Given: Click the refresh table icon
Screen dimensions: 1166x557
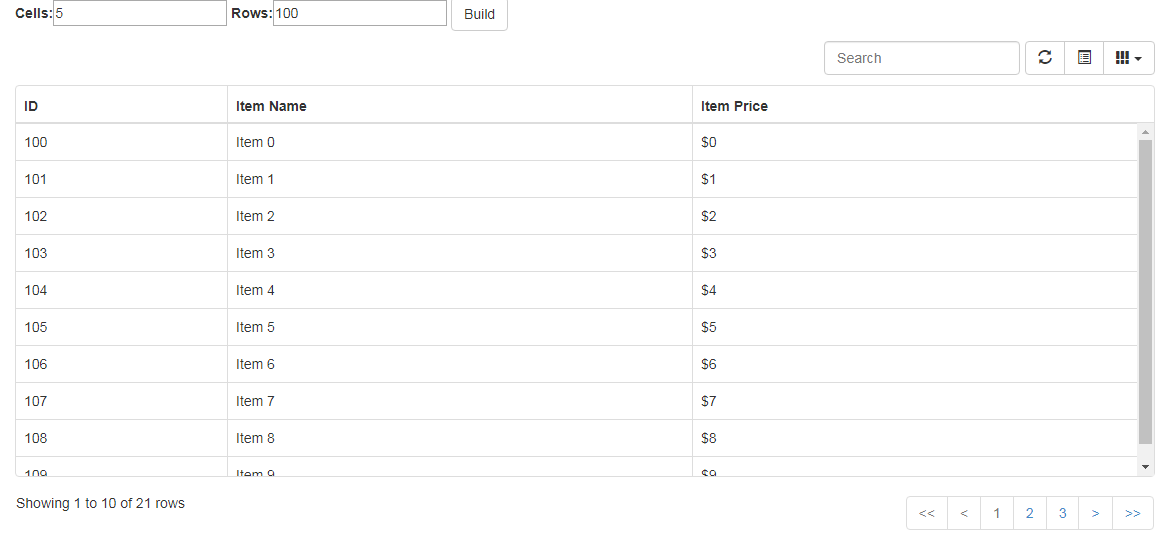Looking at the screenshot, I should (1045, 58).
